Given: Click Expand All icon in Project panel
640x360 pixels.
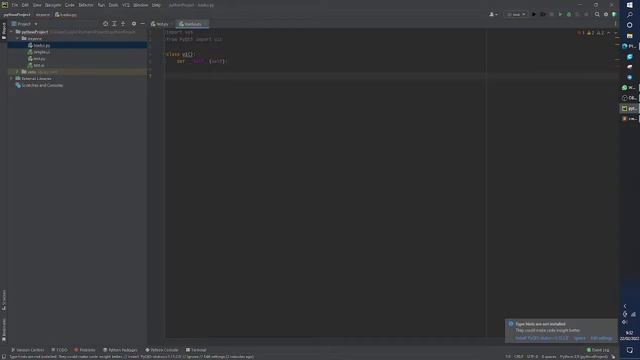Looking at the screenshot, I should [114, 24].
